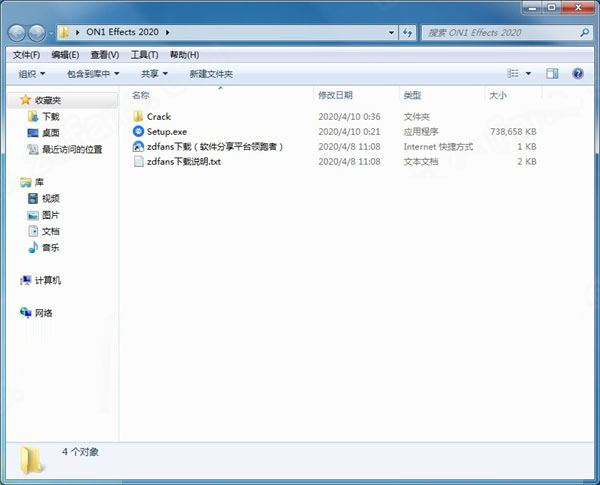Toggle the preview pane icon
The image size is (600, 485).
[x=552, y=73]
